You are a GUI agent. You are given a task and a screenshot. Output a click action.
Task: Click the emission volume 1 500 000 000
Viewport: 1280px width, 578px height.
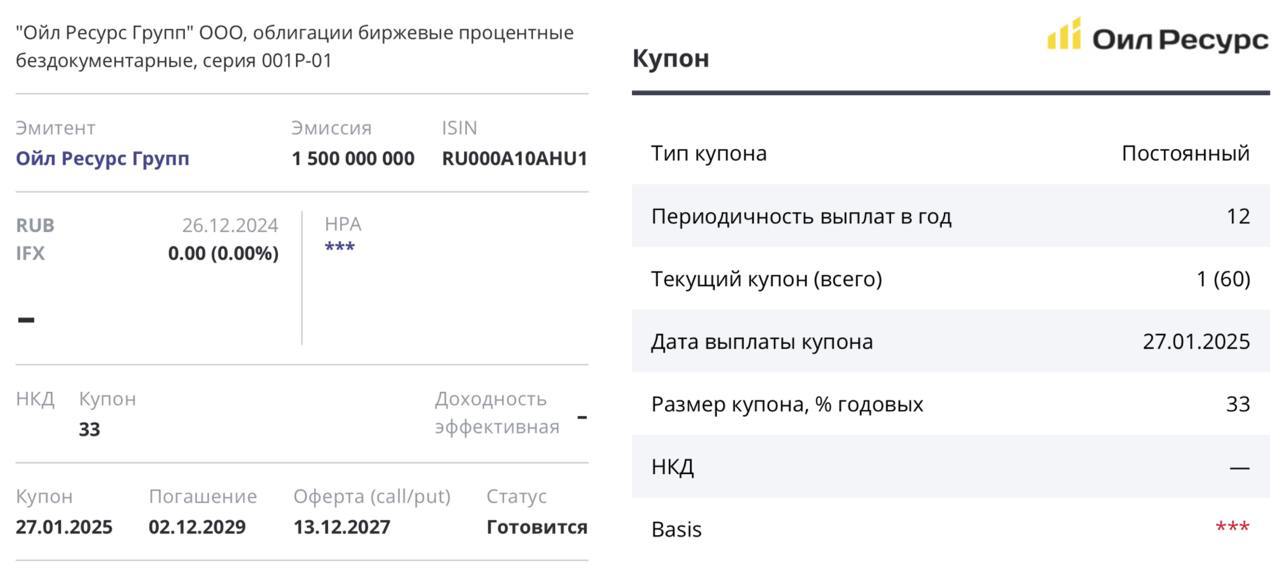point(353,158)
